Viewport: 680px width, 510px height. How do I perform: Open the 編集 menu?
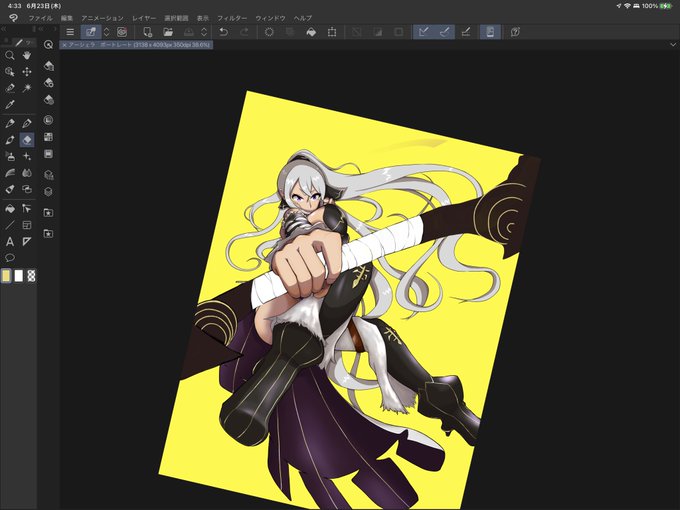pyautogui.click(x=67, y=18)
